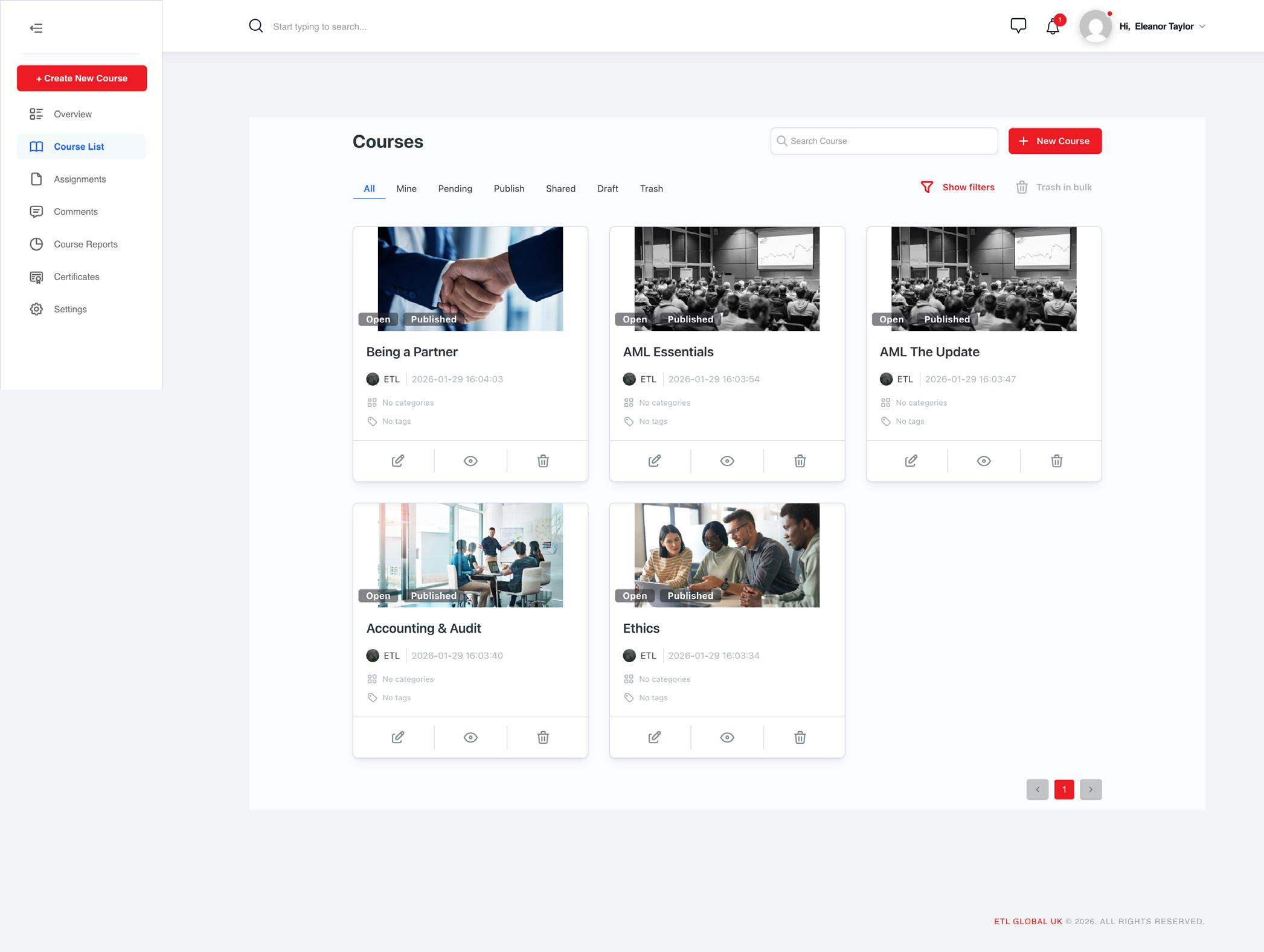Click the Trash in bulk icon

point(1022,187)
